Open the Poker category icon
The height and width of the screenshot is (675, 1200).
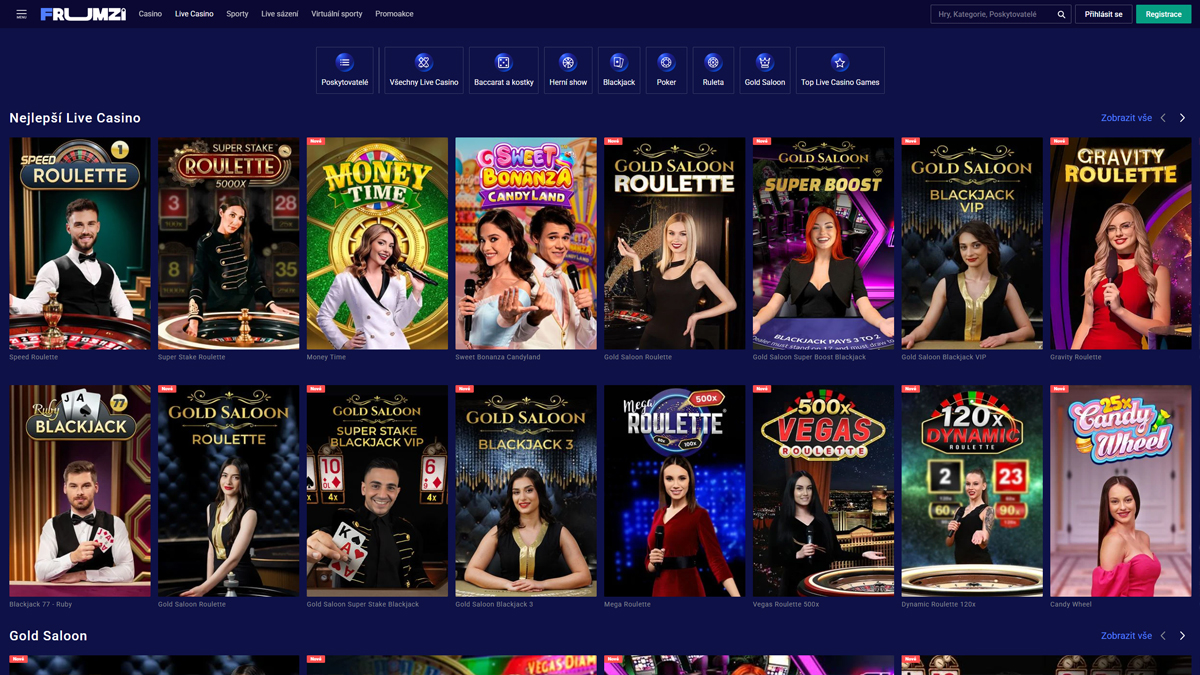(666, 63)
